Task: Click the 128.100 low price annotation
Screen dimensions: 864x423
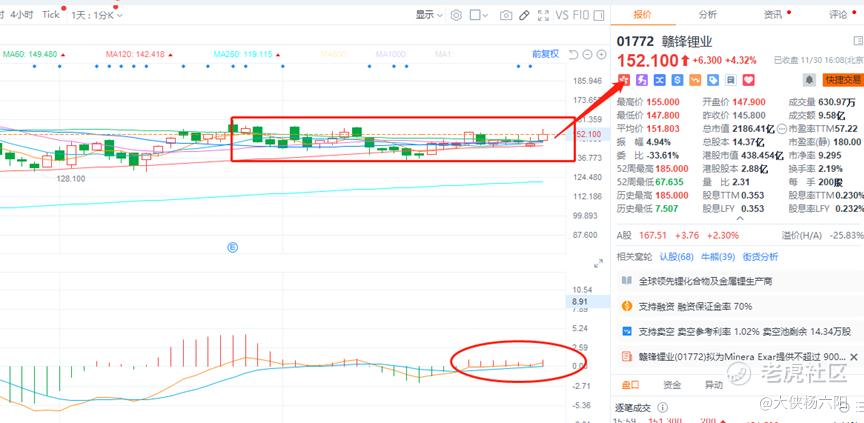Action: tap(71, 179)
